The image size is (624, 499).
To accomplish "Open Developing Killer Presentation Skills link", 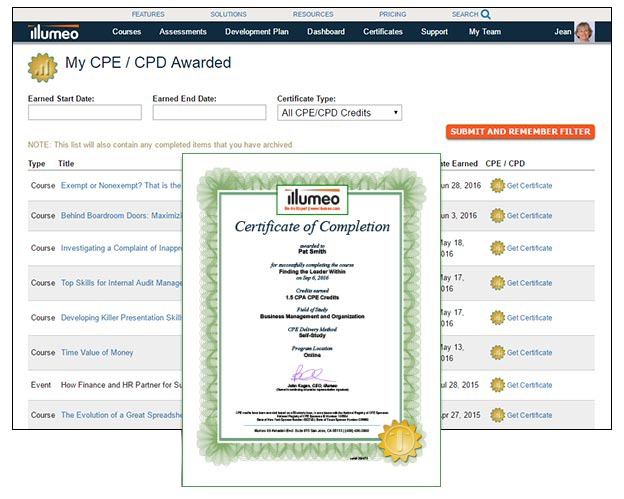I will [121, 318].
